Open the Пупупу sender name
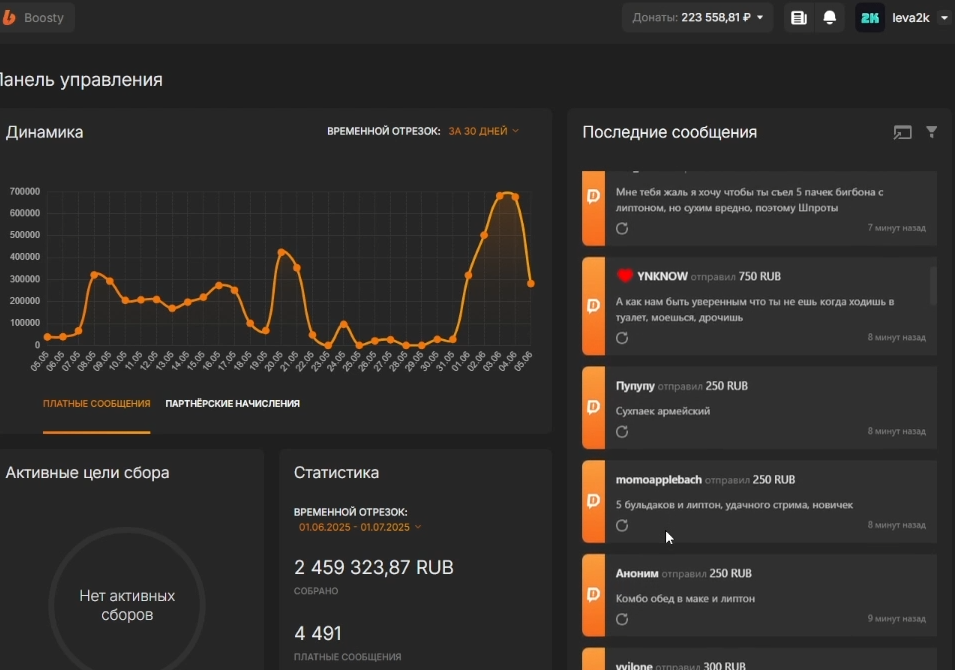This screenshot has height=670, width=955. coord(635,386)
